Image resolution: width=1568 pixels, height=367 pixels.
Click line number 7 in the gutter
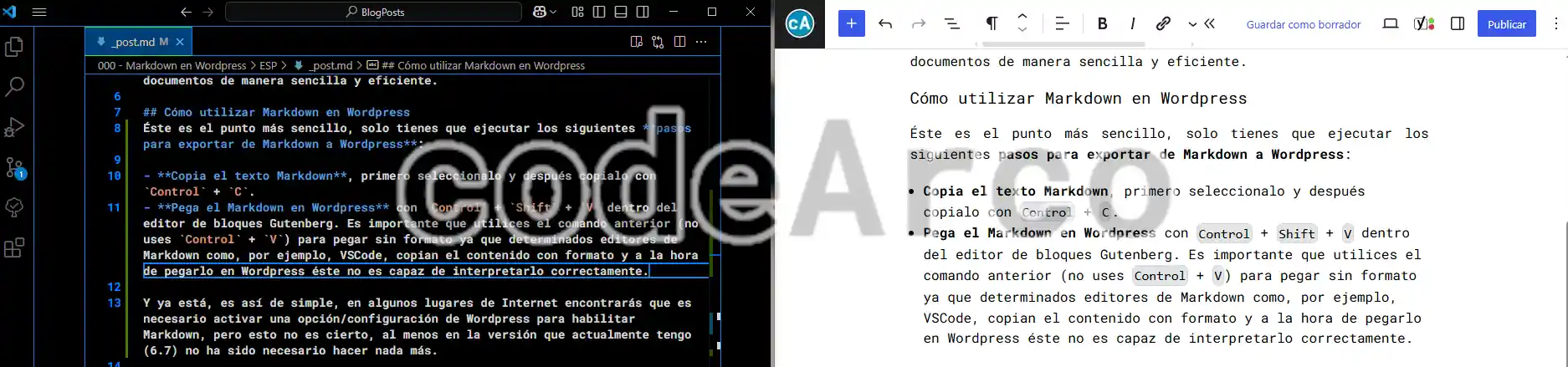[117, 112]
